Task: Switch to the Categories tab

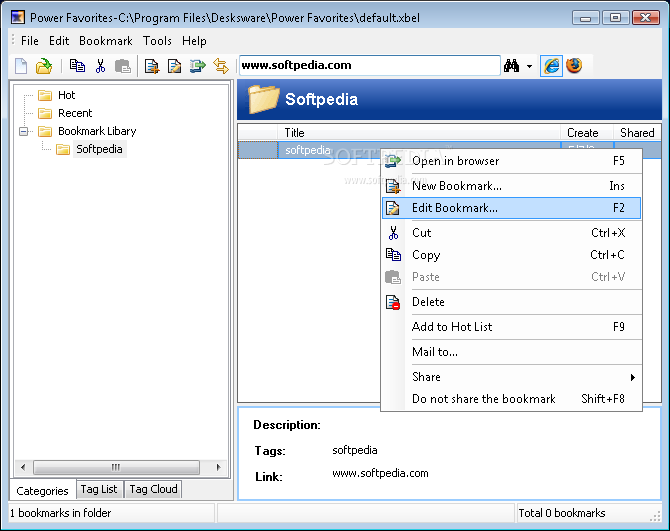Action: pyautogui.click(x=42, y=490)
